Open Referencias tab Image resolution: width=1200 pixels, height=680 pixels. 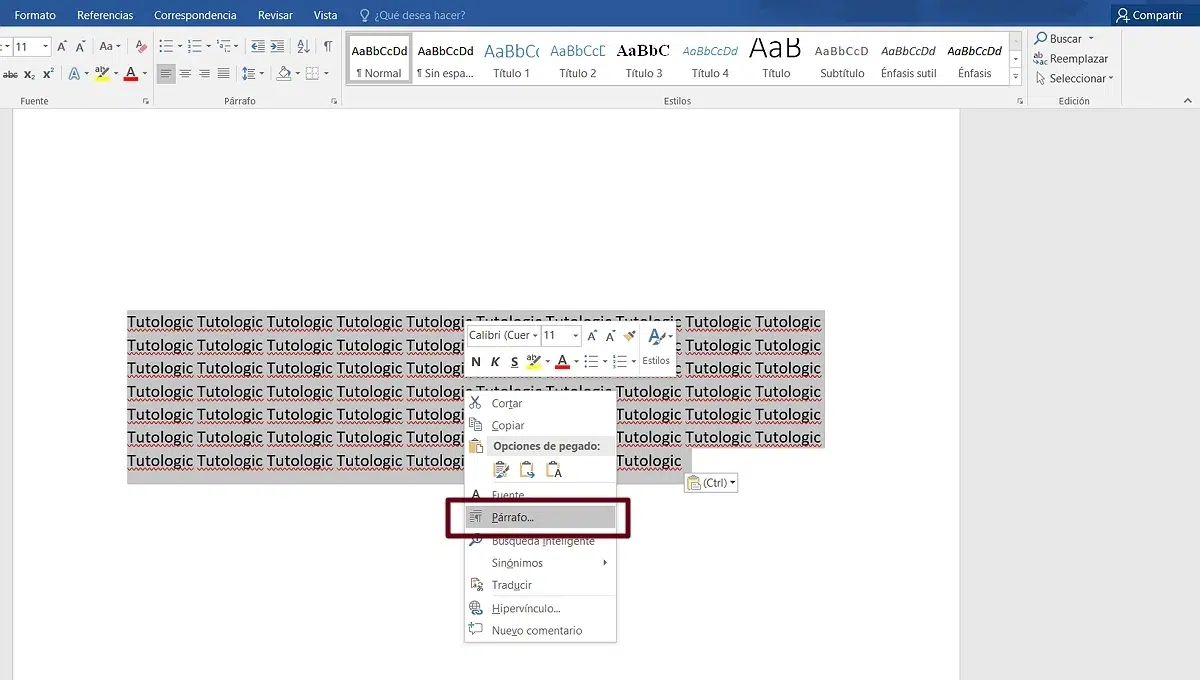(x=105, y=15)
